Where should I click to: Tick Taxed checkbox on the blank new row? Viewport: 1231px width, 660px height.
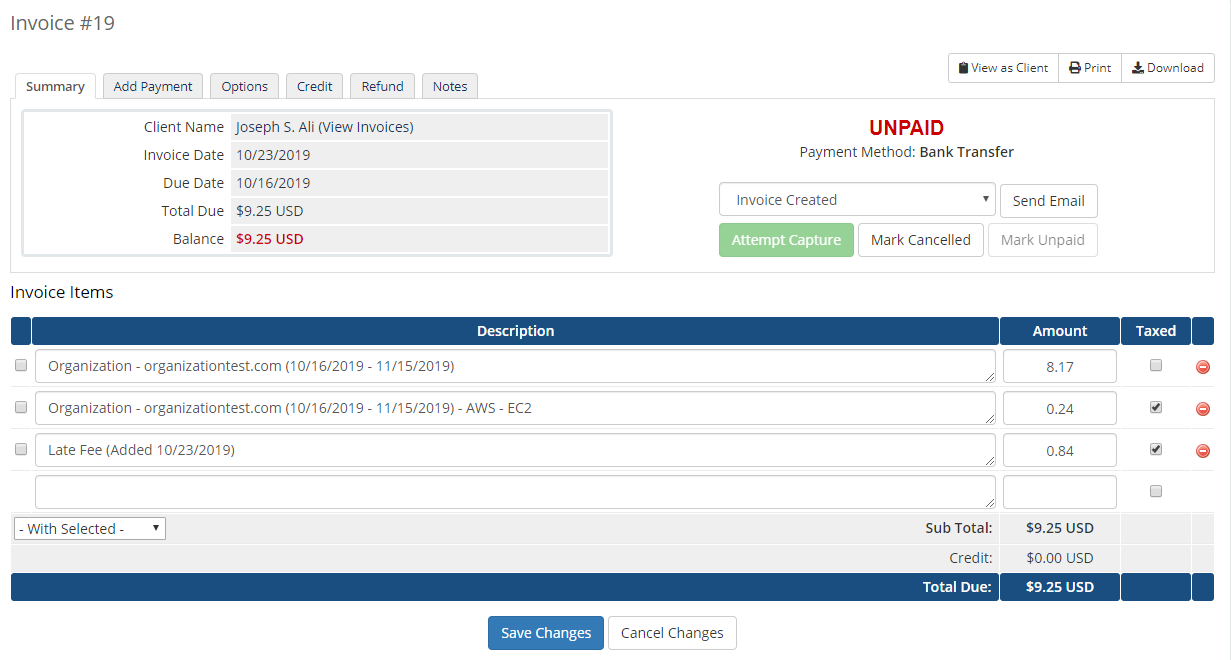click(x=1156, y=491)
